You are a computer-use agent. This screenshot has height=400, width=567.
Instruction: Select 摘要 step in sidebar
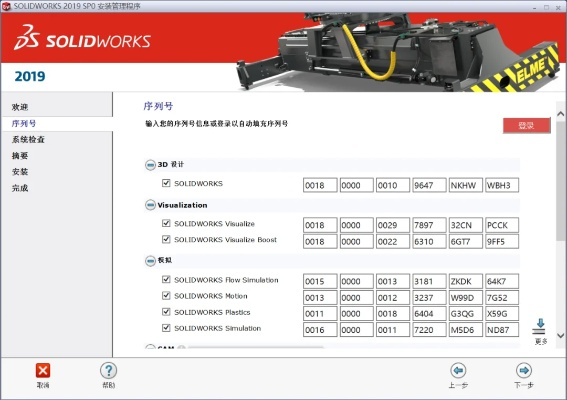(x=20, y=156)
